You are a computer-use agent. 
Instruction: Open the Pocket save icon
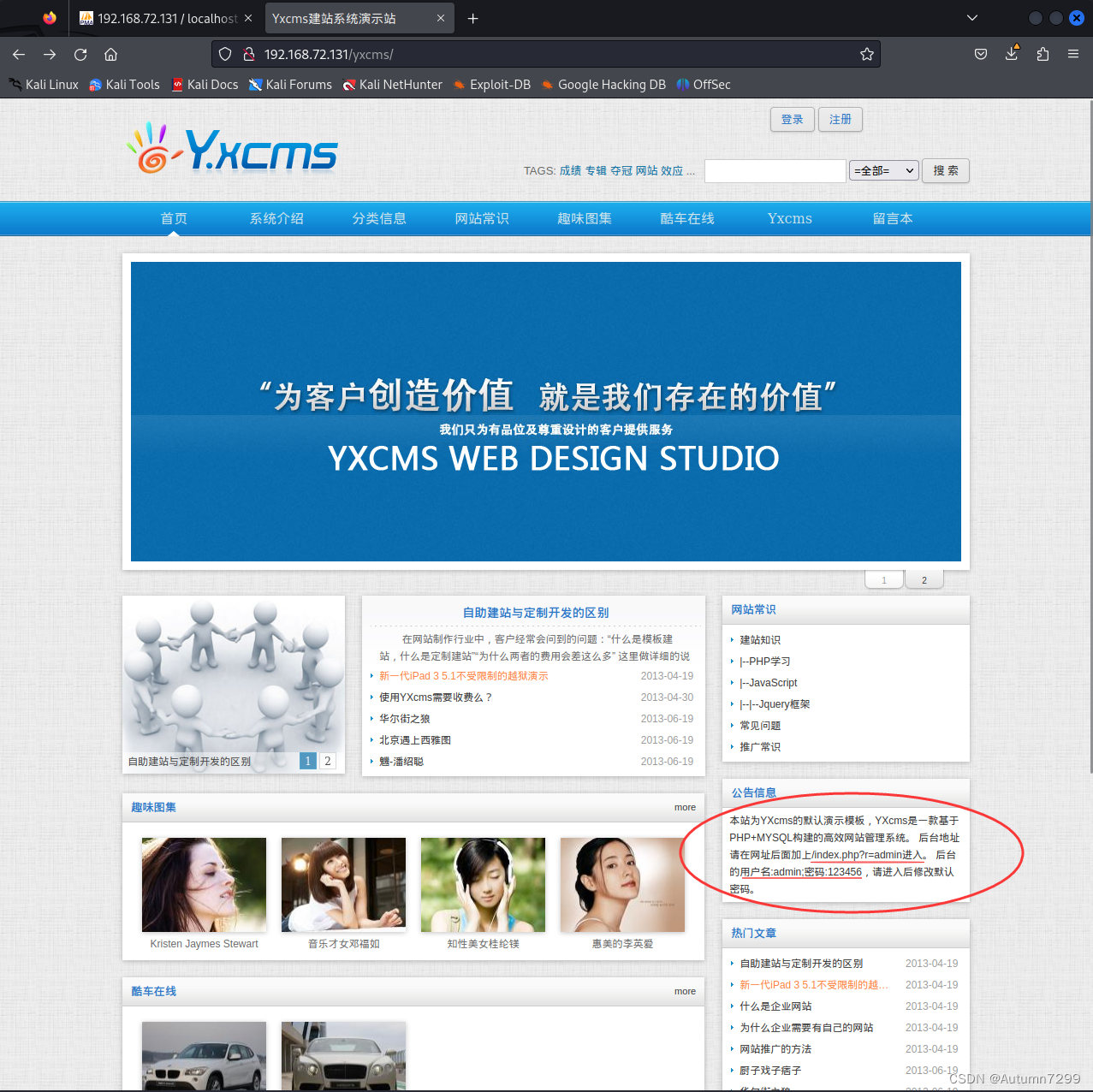[981, 54]
